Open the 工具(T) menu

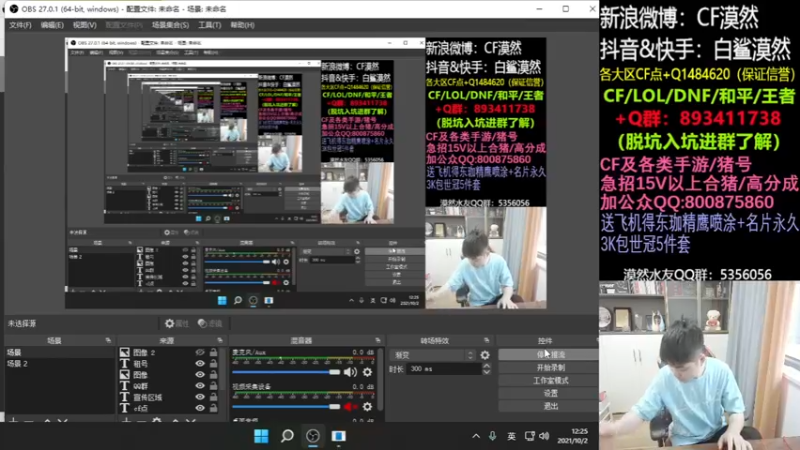click(210, 25)
